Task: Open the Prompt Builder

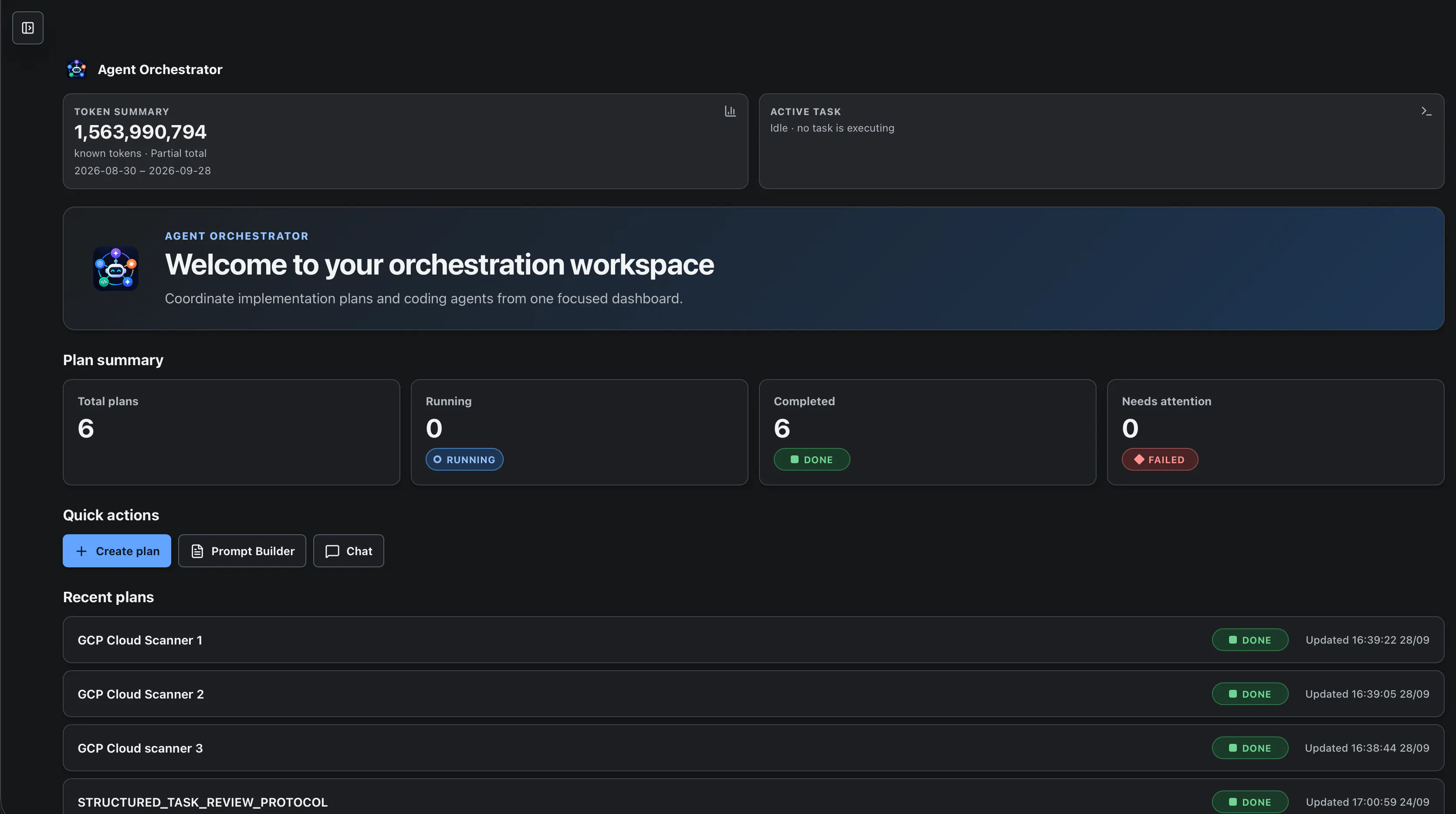Action: (242, 550)
